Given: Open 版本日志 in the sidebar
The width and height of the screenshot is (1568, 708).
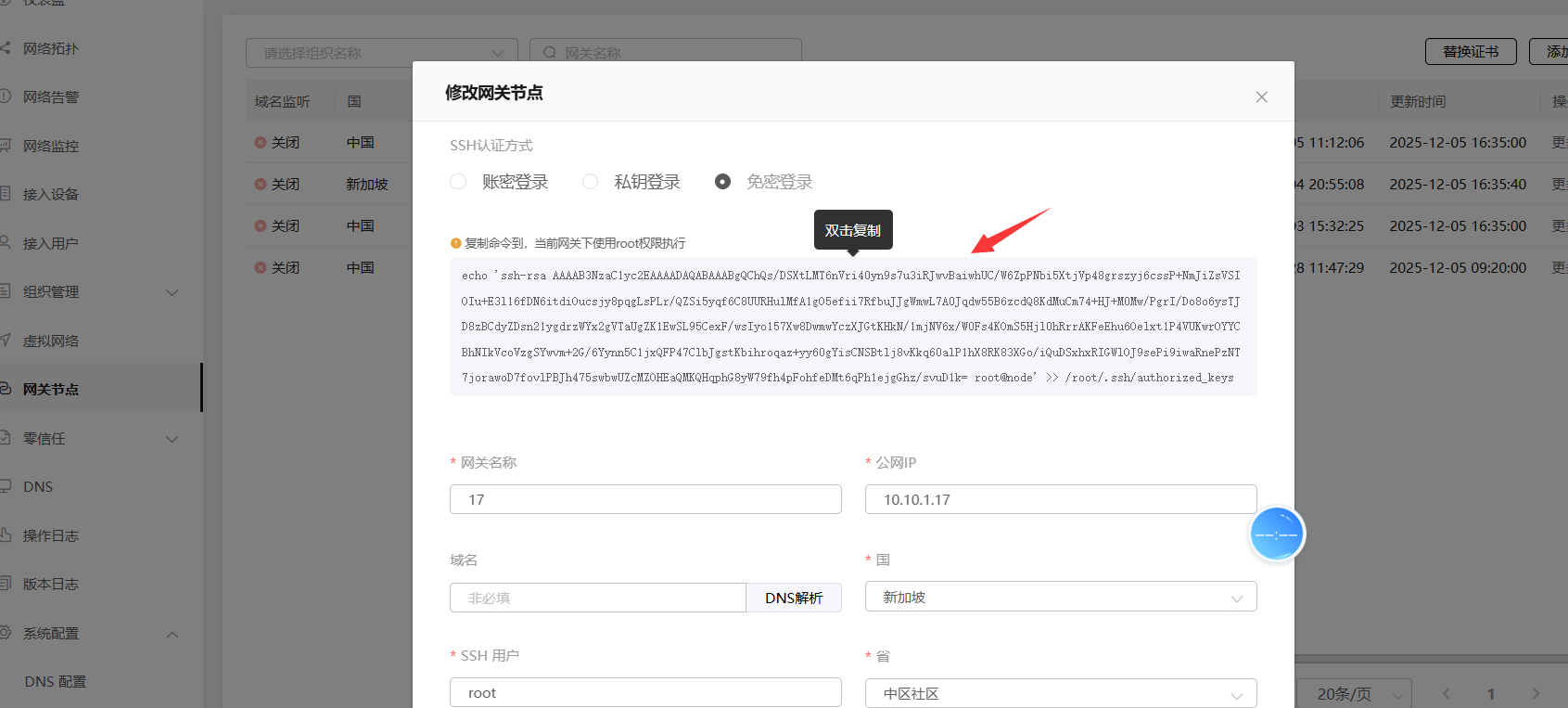Looking at the screenshot, I should click(x=51, y=584).
